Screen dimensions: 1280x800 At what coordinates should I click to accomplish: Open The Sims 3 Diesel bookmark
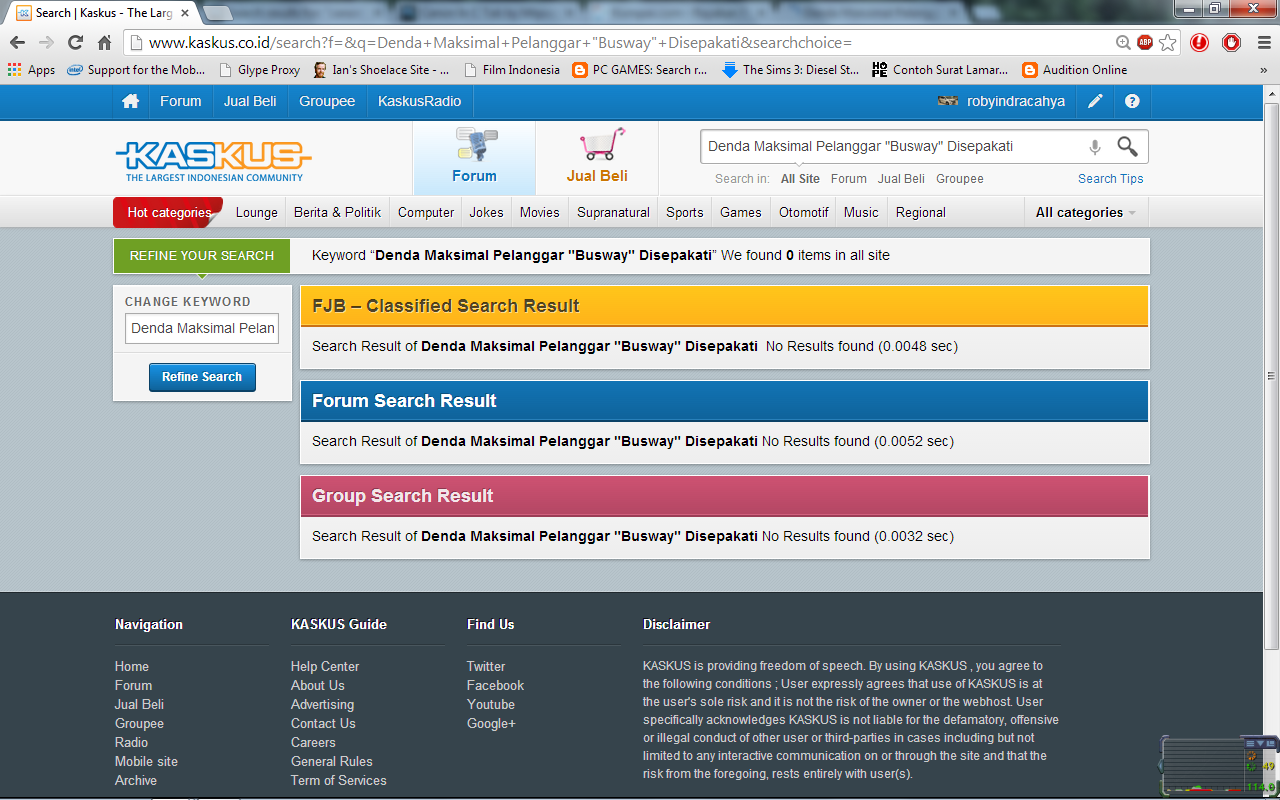[x=791, y=70]
